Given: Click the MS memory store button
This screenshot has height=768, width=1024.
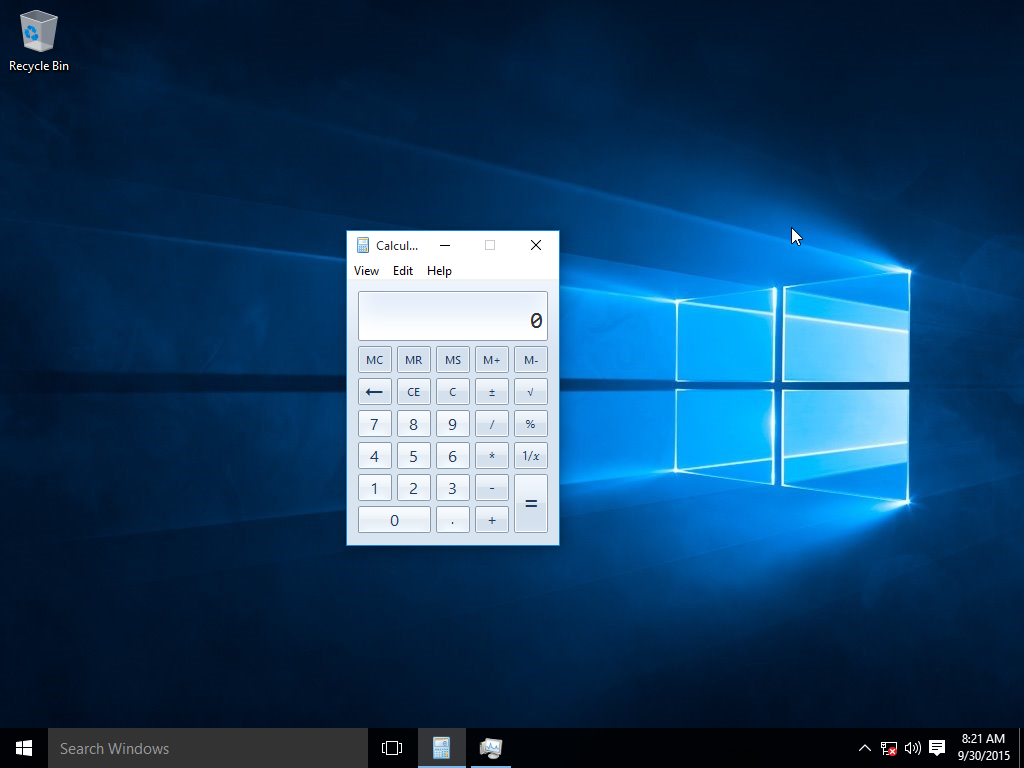Looking at the screenshot, I should [x=452, y=360].
